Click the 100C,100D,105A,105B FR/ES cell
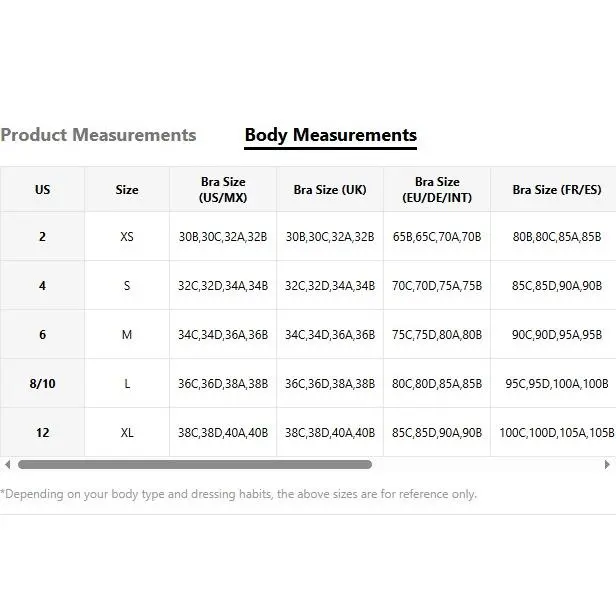The width and height of the screenshot is (616, 616). 556,433
